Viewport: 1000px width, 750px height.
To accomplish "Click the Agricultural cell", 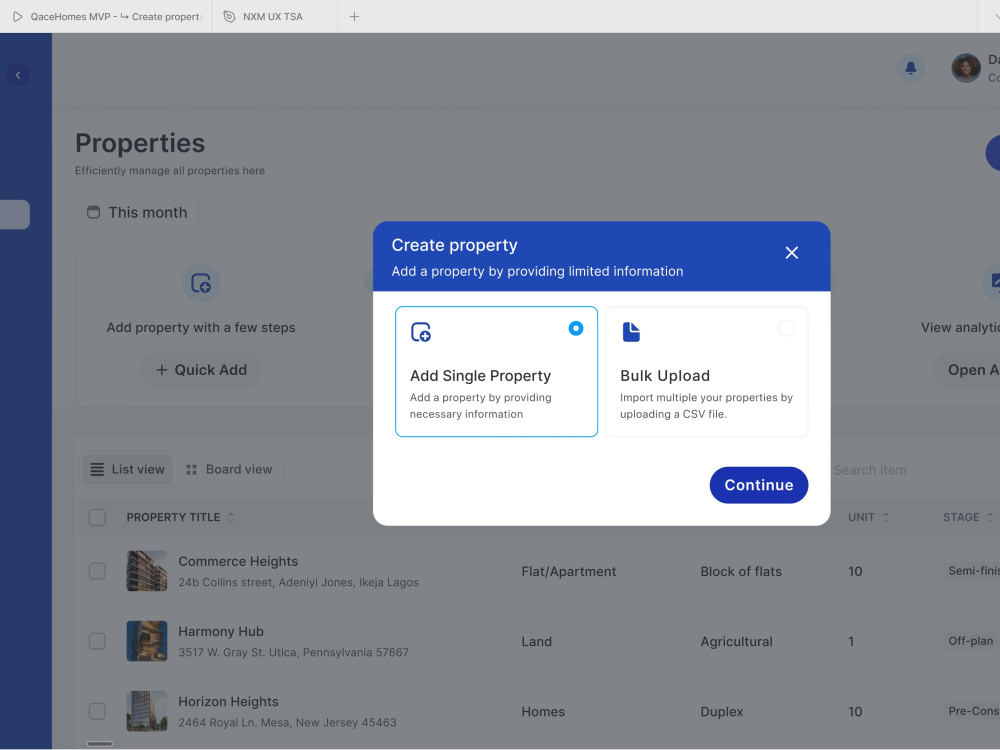I will (x=737, y=642).
